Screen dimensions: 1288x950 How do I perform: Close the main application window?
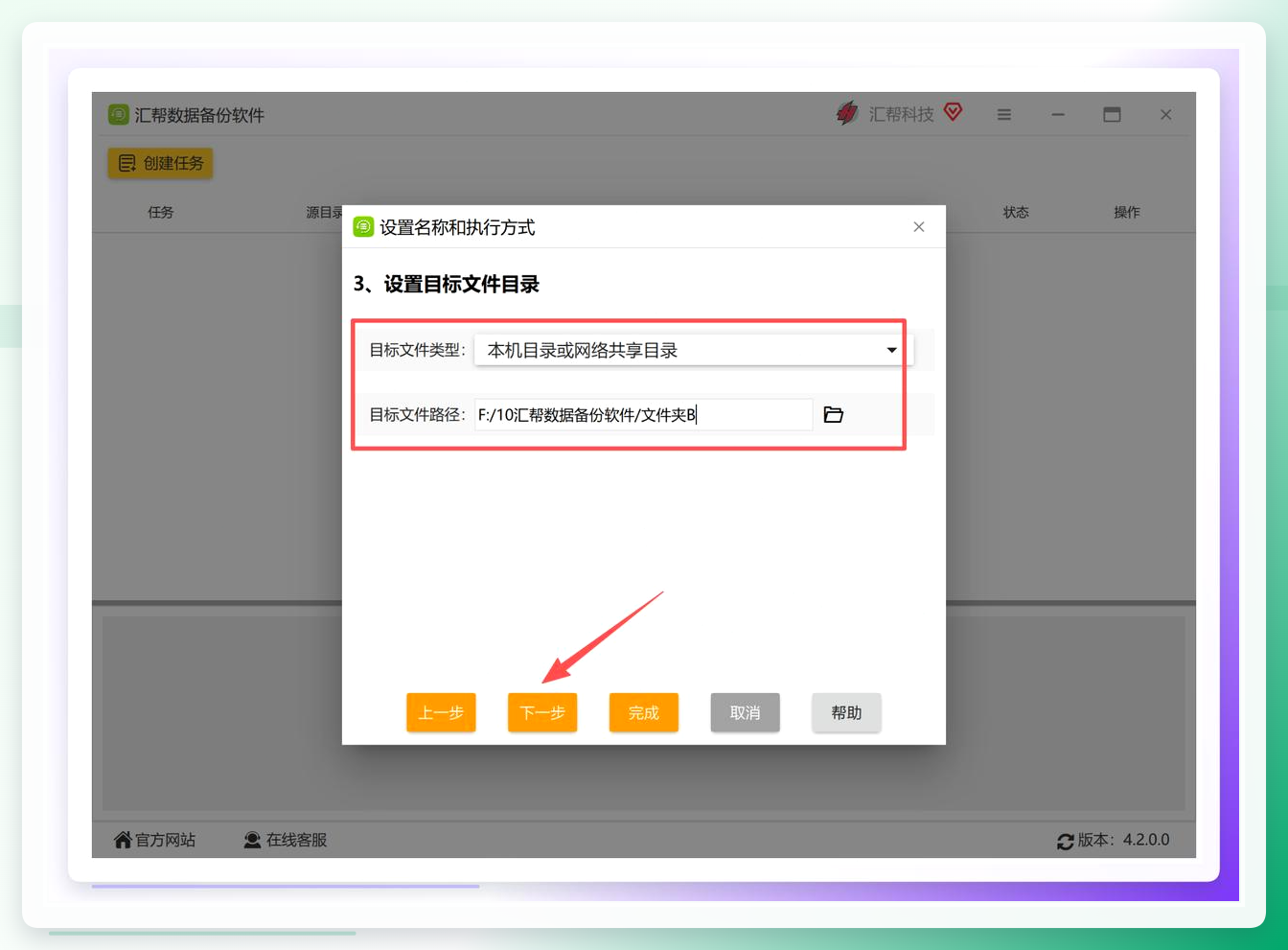[1166, 114]
